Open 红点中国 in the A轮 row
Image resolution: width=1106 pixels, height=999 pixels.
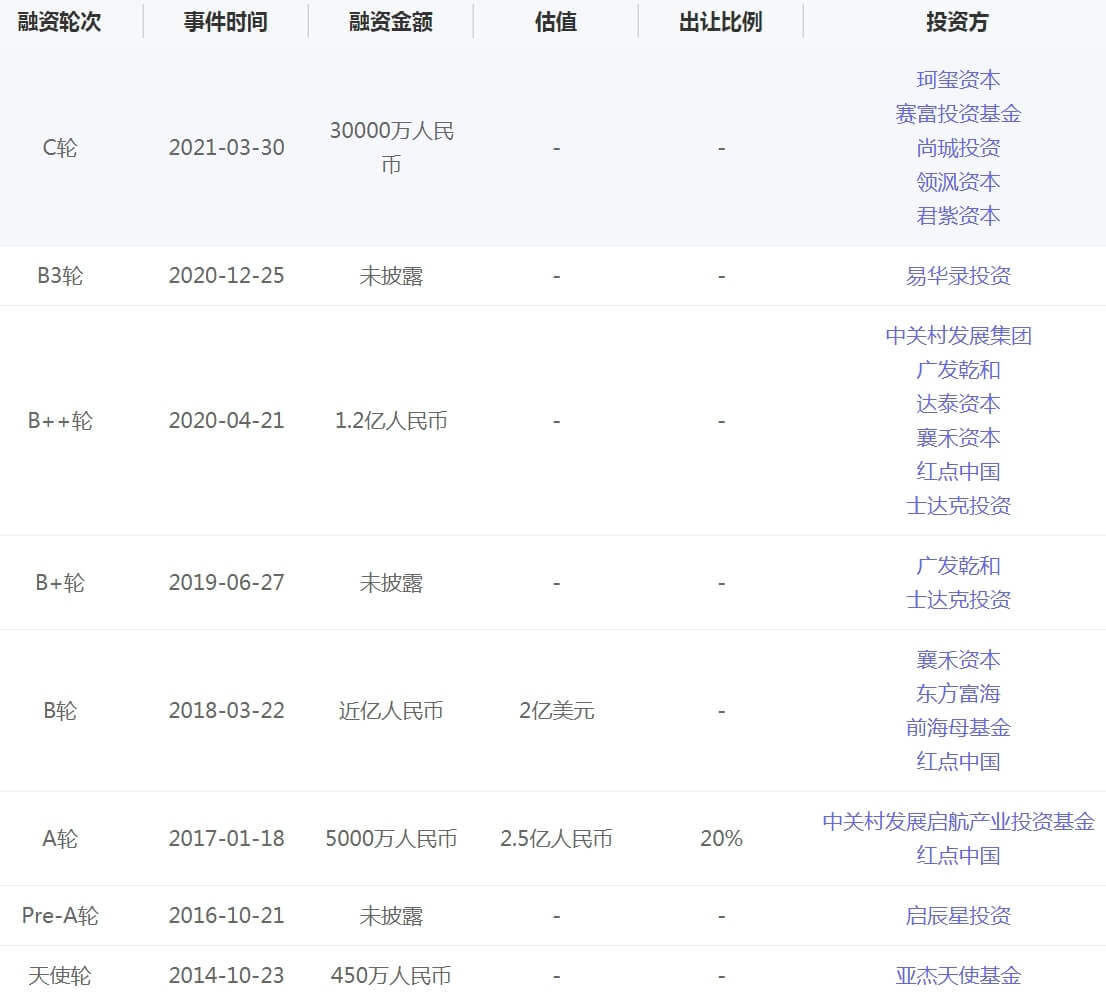pos(958,856)
